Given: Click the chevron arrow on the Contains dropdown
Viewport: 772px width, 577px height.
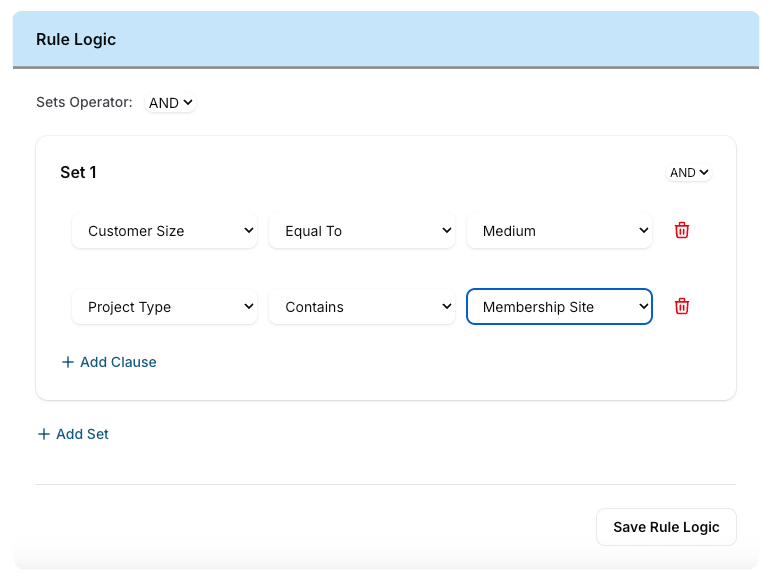Looking at the screenshot, I should 446,306.
